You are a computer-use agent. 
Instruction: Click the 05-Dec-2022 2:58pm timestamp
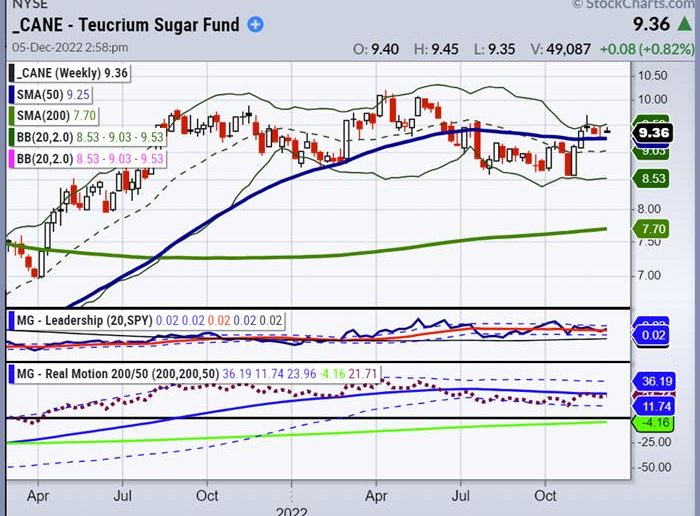70,47
